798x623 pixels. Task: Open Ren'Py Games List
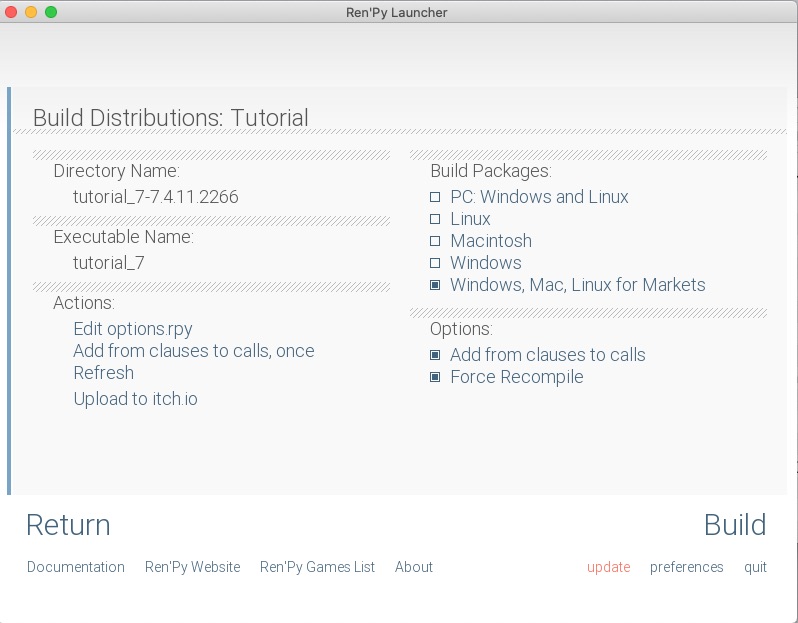tap(317, 567)
